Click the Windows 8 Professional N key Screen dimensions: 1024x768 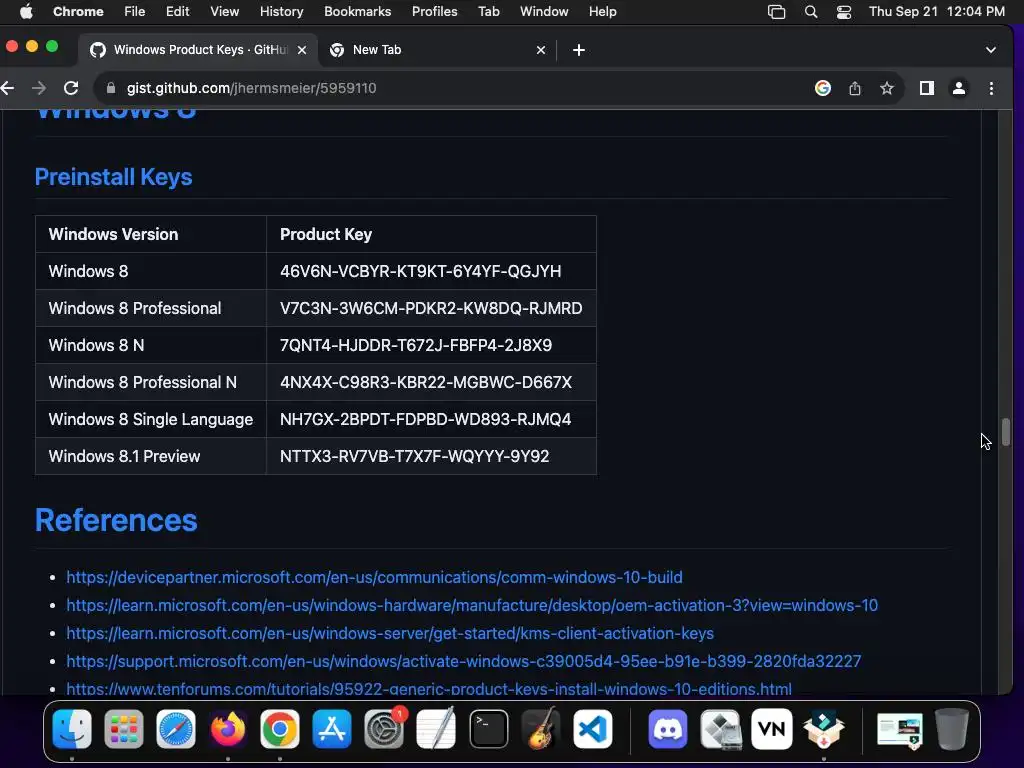pos(431,382)
